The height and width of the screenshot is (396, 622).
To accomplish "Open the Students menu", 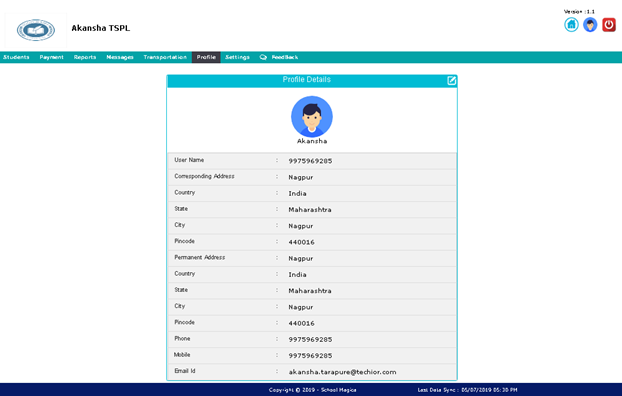I will tap(16, 57).
